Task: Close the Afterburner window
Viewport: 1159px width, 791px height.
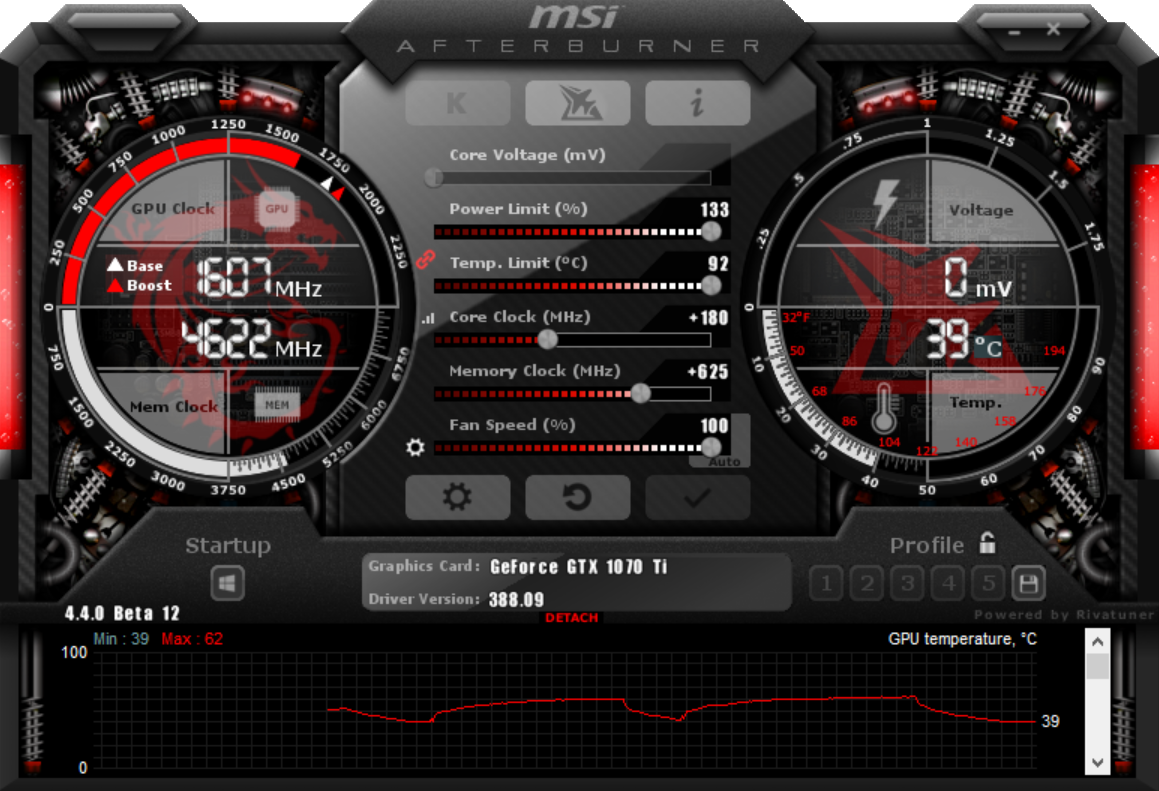Action: click(1053, 29)
